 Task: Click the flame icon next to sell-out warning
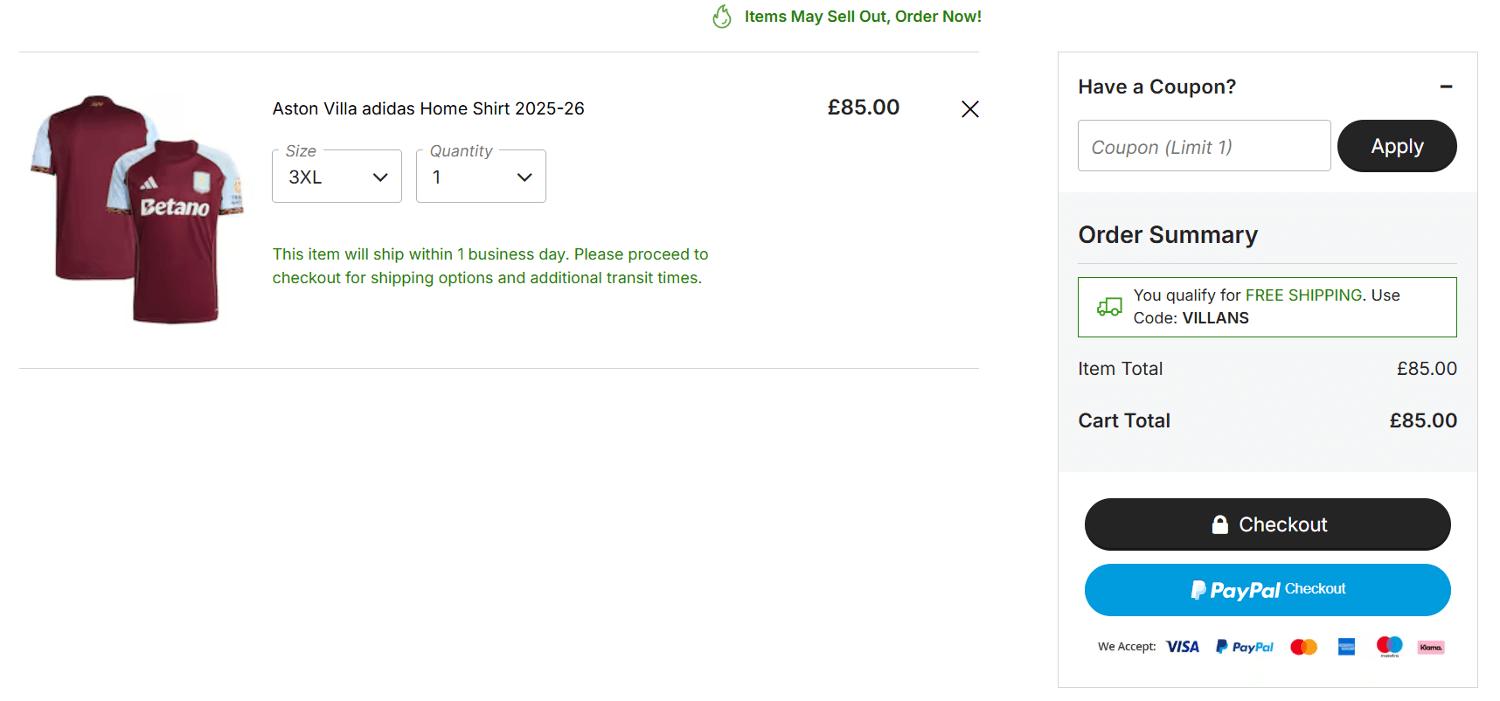(x=721, y=16)
